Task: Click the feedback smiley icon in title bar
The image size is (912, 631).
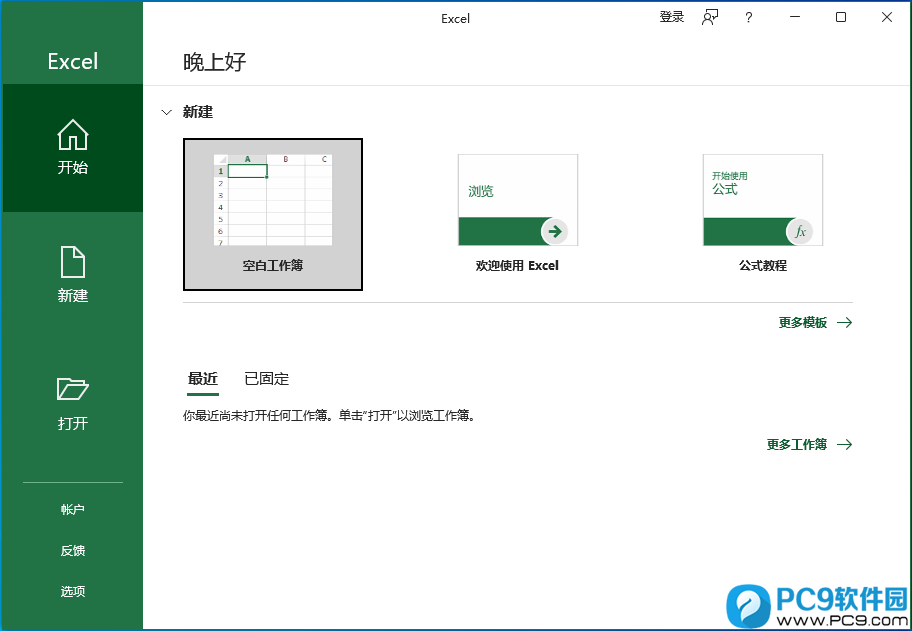Action: pyautogui.click(x=710, y=17)
